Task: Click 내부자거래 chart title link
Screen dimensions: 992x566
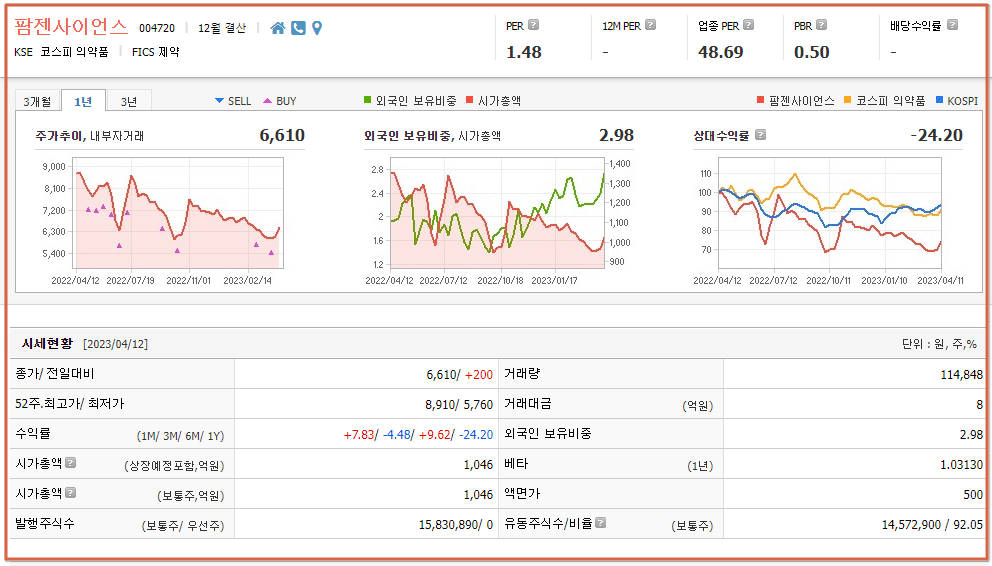Action: click(117, 135)
